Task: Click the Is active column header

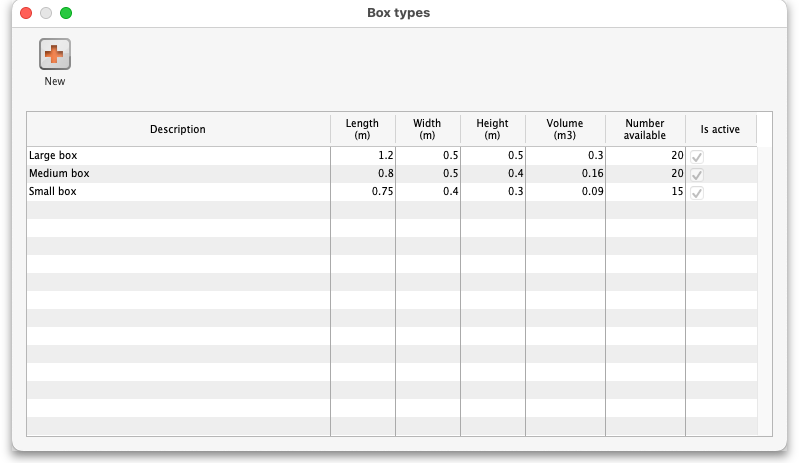Action: [x=720, y=130]
